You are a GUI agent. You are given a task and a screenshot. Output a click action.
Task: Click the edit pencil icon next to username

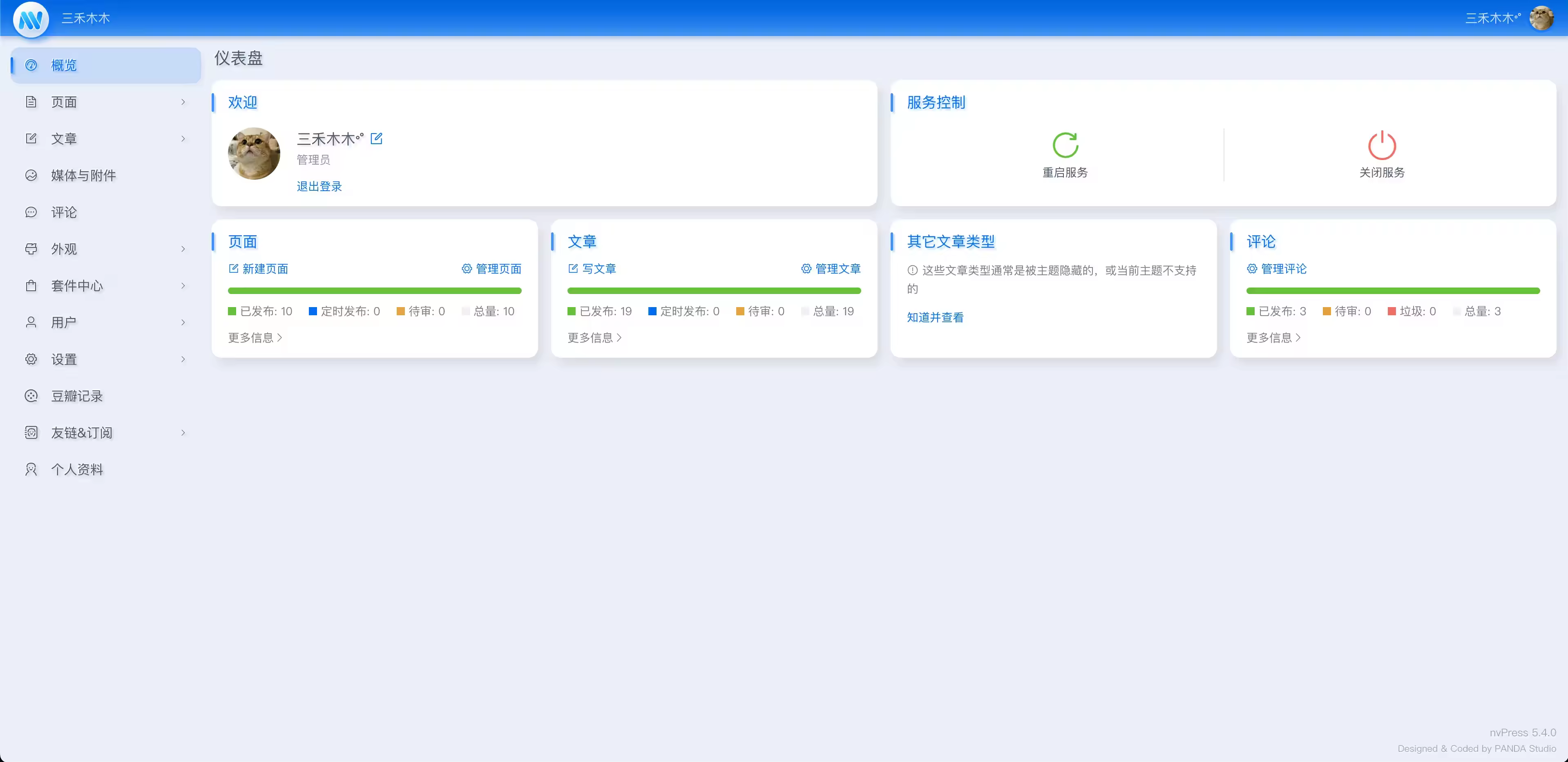377,138
